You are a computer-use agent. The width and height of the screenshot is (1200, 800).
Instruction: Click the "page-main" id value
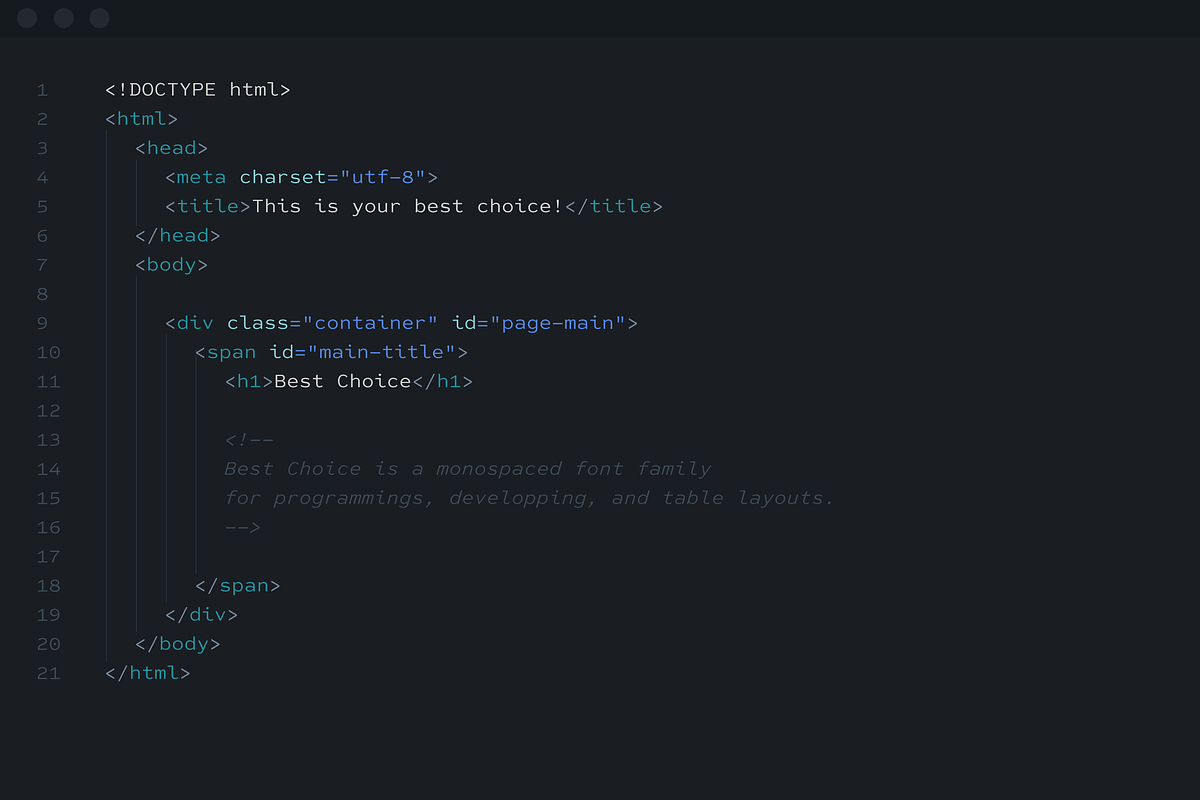(x=557, y=323)
